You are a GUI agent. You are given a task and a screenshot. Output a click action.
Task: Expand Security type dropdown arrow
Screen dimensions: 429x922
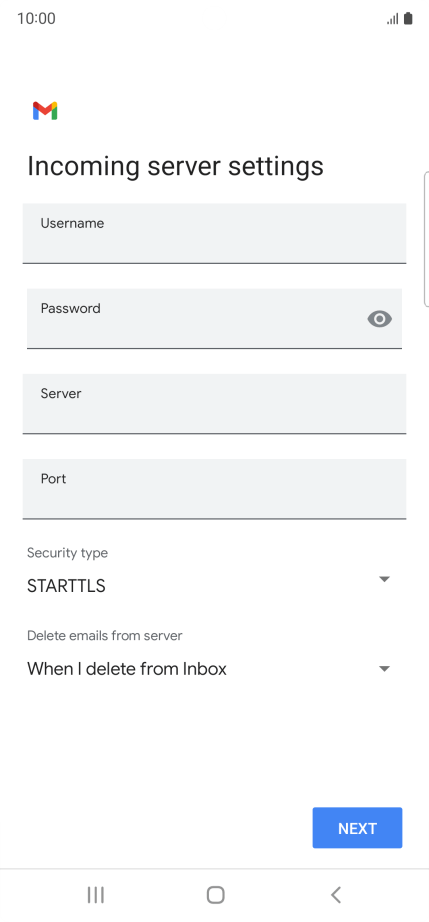(x=384, y=579)
